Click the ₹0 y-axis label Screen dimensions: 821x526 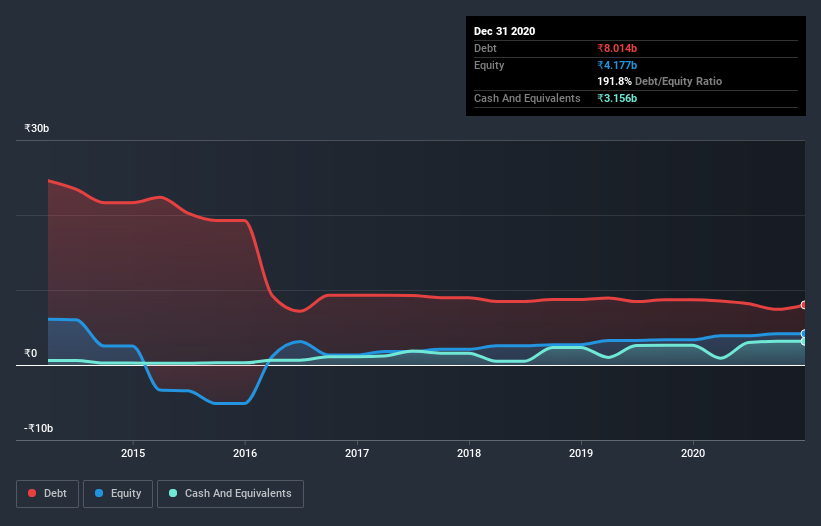31,353
